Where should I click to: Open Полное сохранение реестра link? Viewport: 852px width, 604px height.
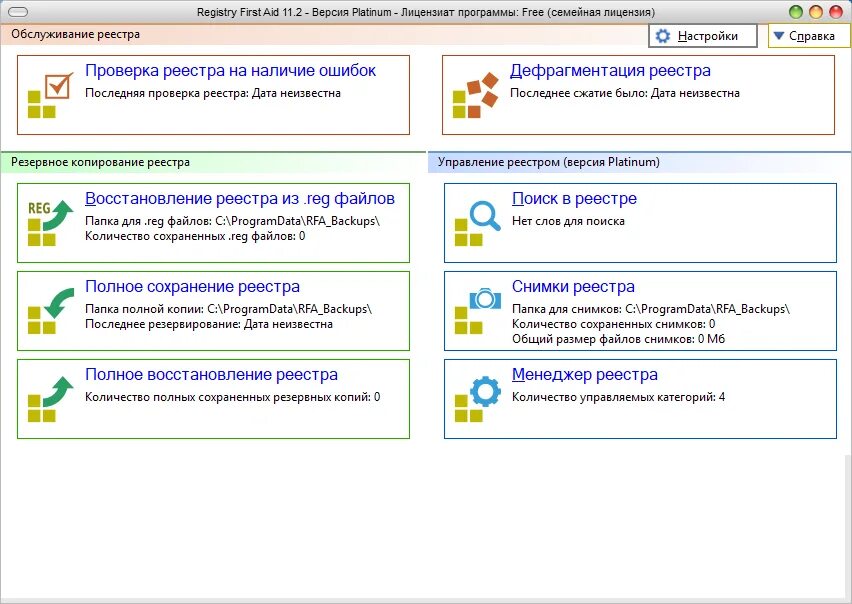[x=192, y=287]
